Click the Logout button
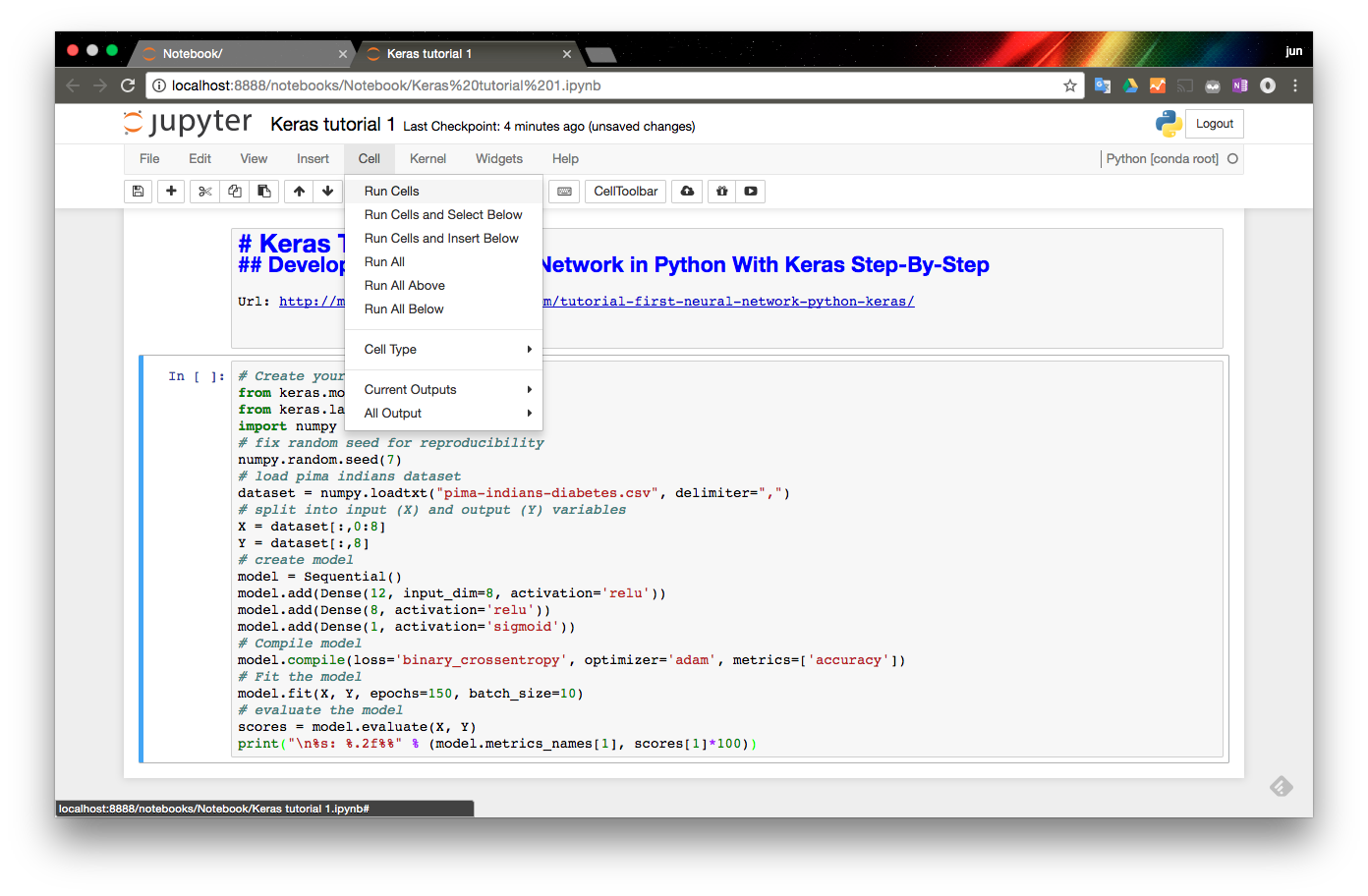 pos(1215,124)
